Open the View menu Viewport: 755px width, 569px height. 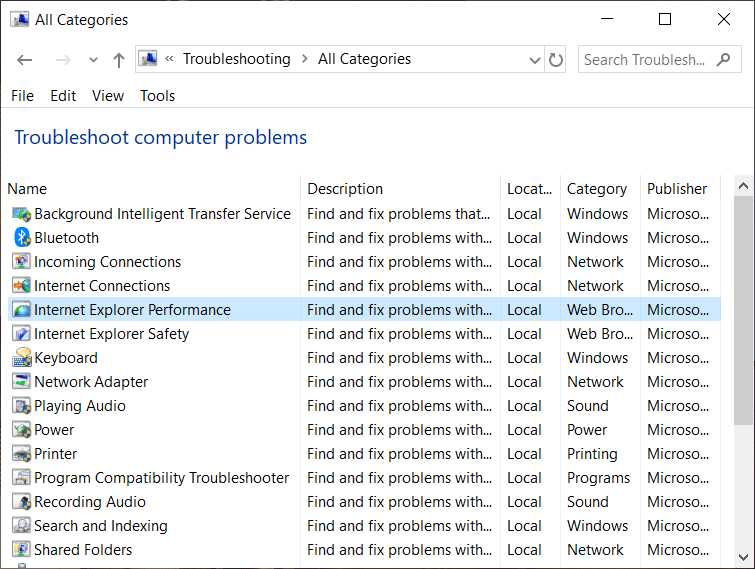tap(108, 96)
